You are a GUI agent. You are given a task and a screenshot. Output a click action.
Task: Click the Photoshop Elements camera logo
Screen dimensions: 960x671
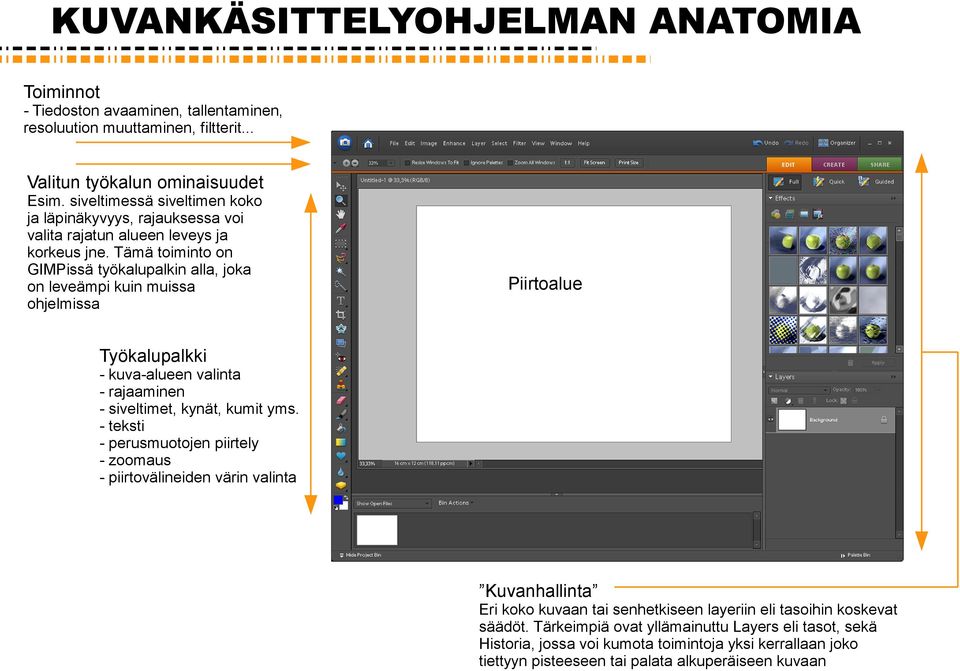[345, 143]
